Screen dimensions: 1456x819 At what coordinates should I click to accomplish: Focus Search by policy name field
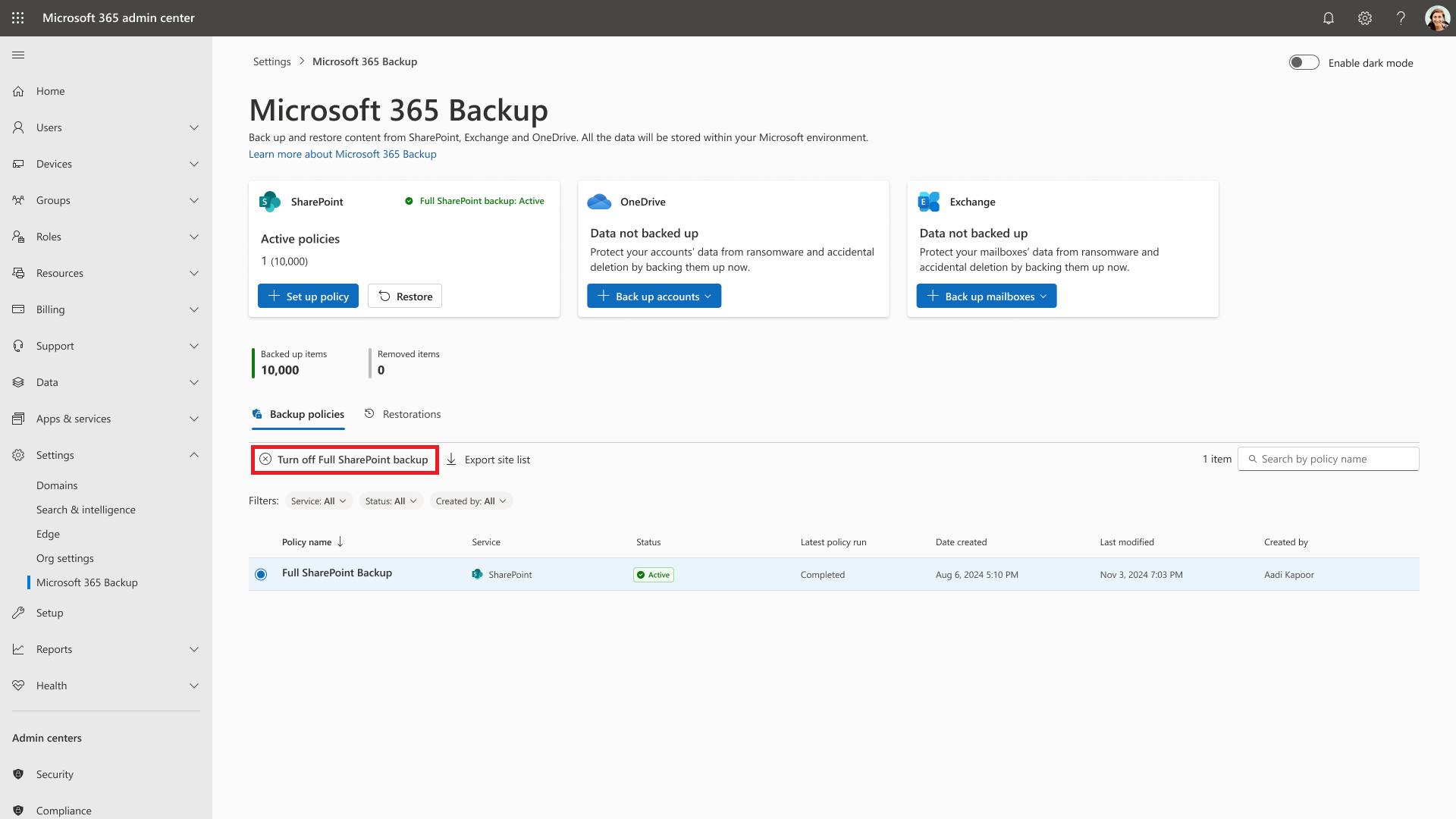click(x=1328, y=459)
